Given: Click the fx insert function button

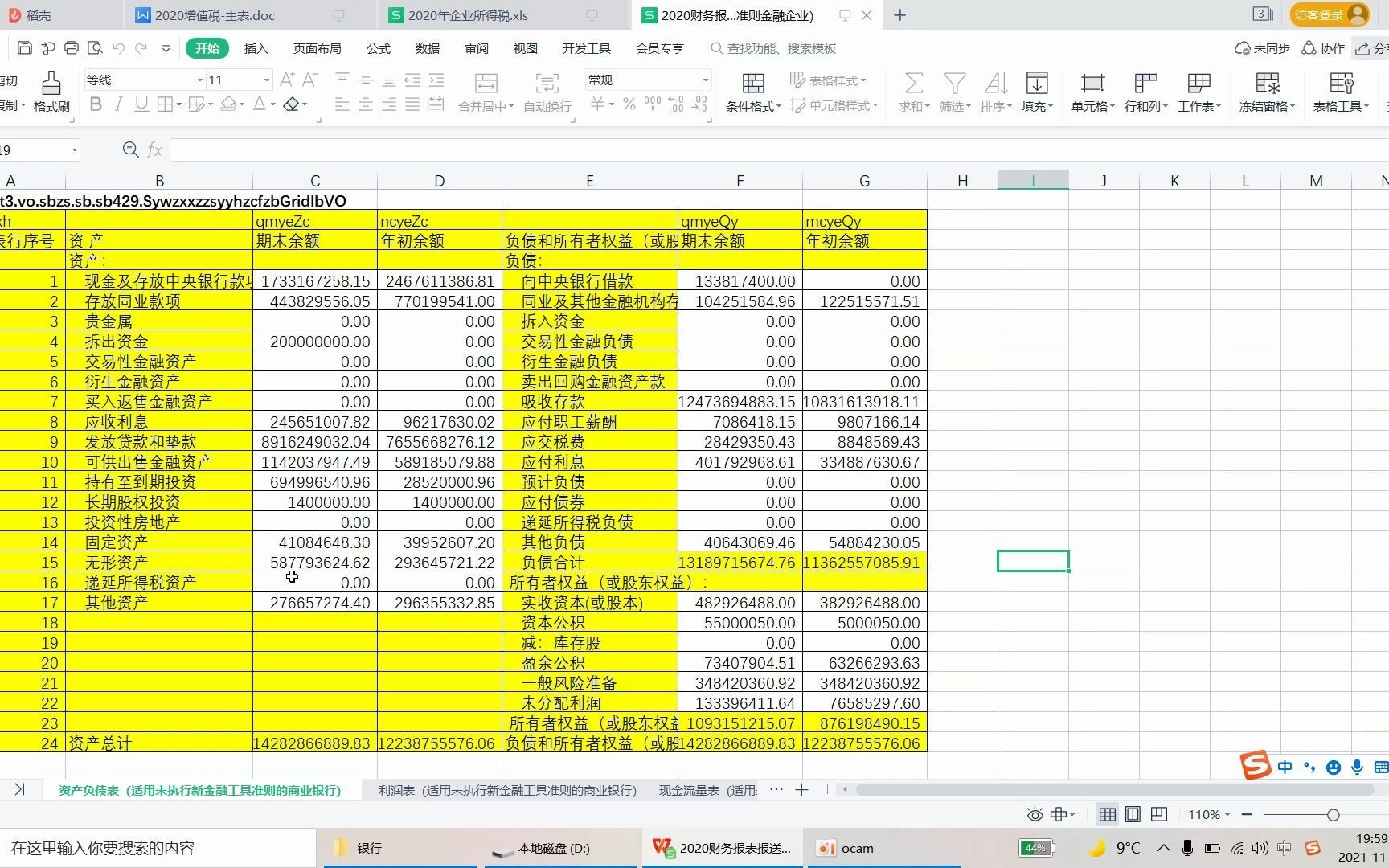Looking at the screenshot, I should click(x=154, y=149).
